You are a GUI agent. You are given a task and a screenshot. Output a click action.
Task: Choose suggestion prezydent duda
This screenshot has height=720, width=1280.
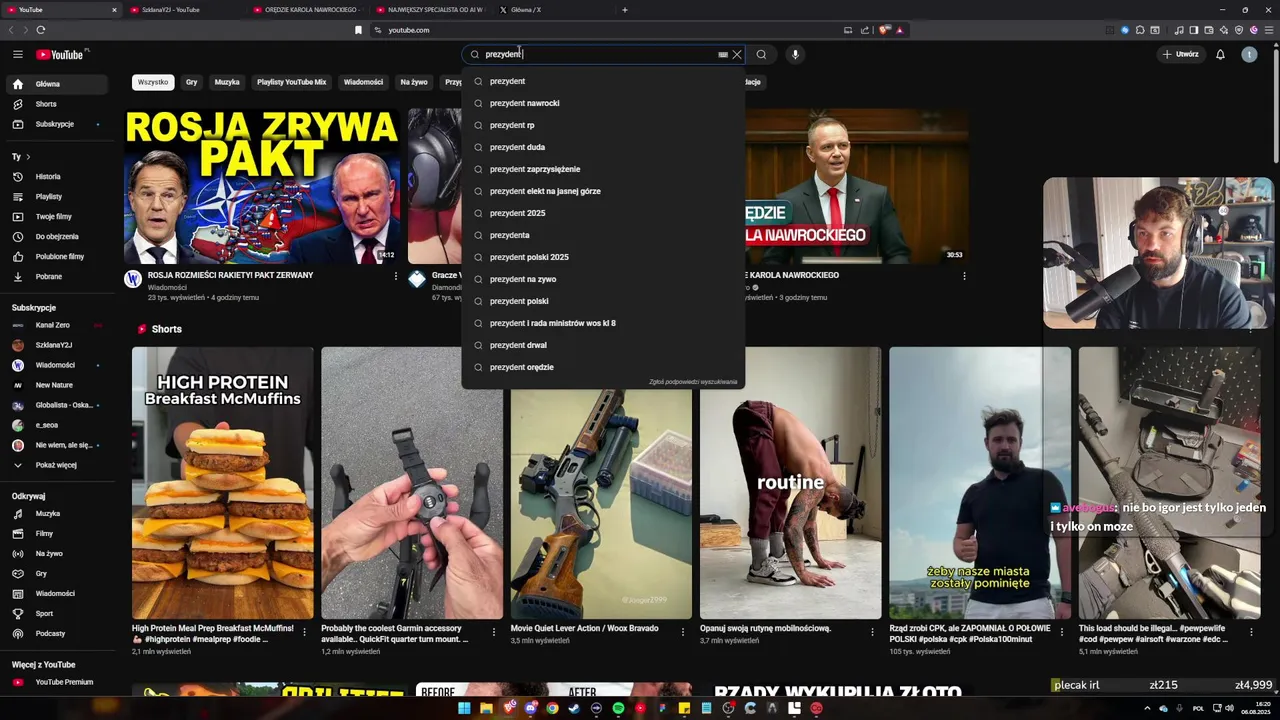pos(603,147)
